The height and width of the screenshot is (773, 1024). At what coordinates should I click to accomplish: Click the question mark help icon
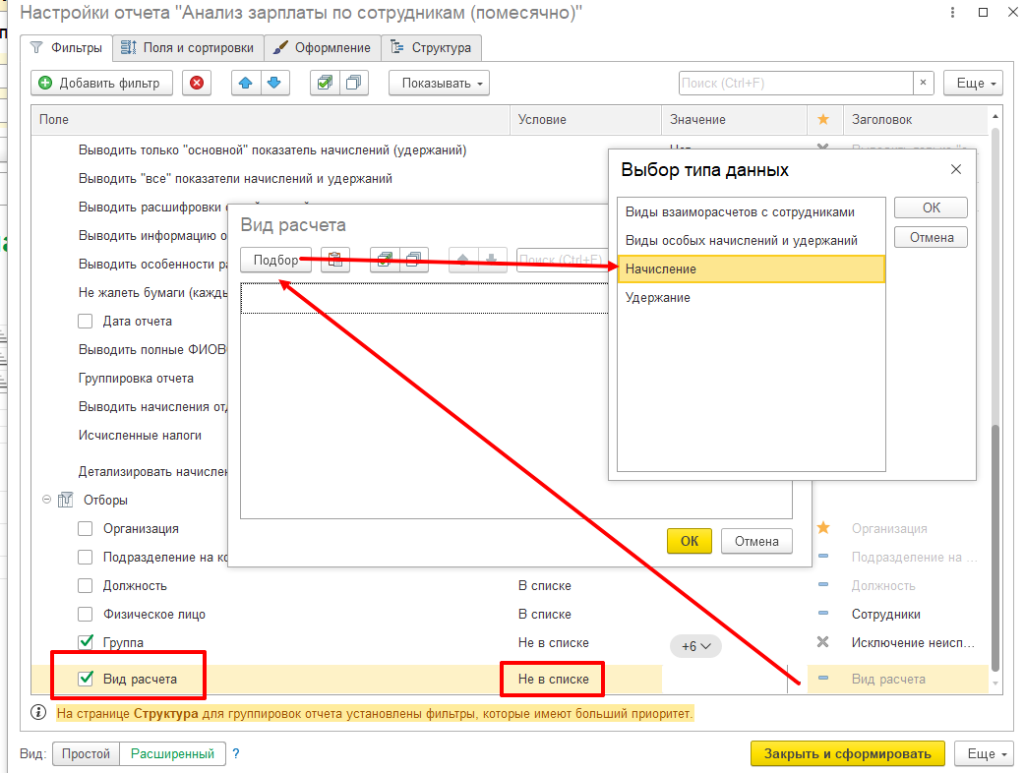236,754
